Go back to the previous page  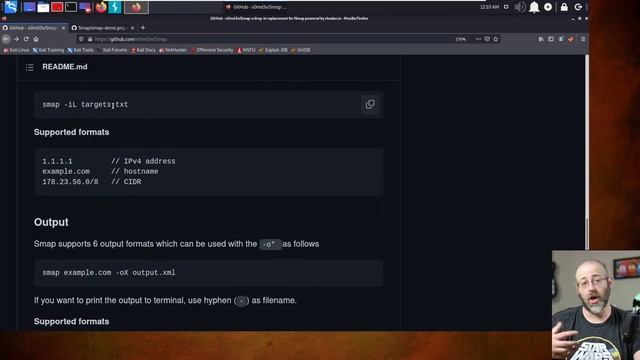pyautogui.click(x=6, y=39)
